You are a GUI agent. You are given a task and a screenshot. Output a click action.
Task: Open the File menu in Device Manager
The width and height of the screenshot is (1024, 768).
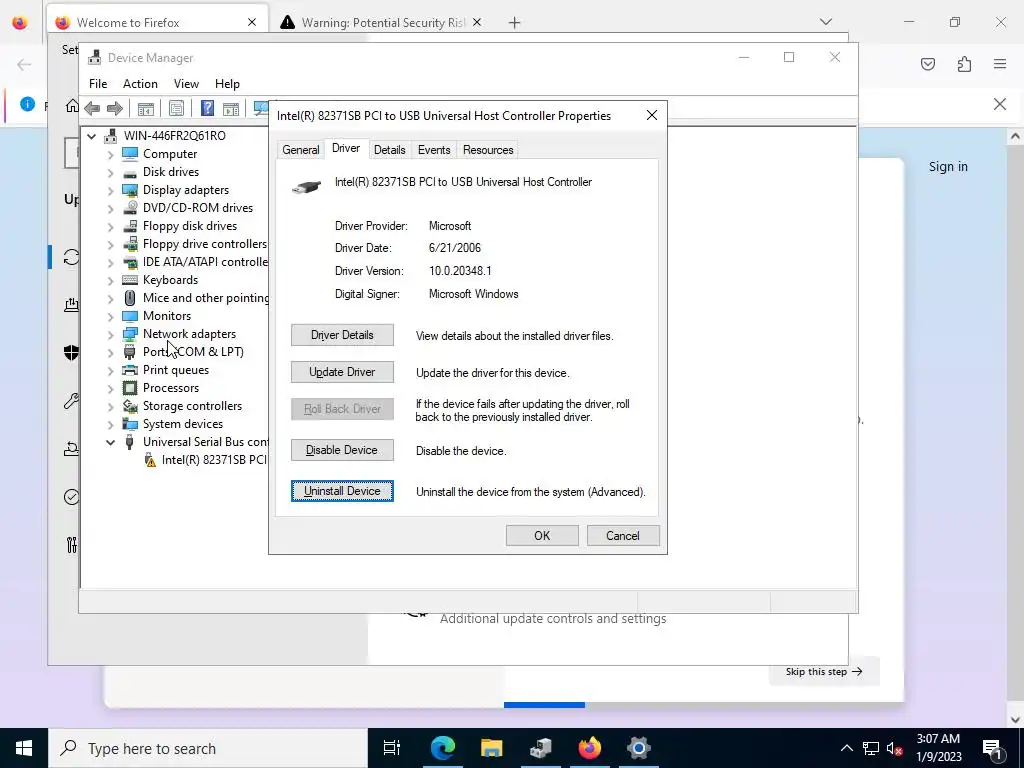[x=98, y=84]
